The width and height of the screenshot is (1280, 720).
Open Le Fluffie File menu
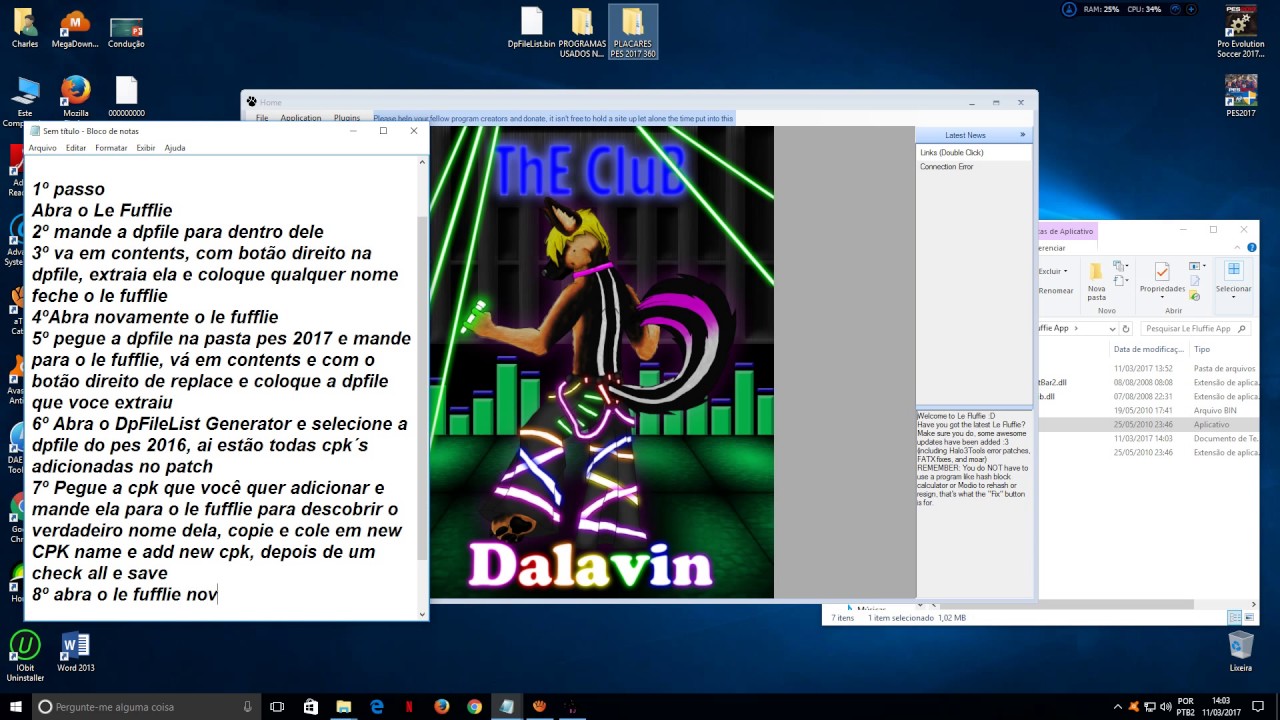point(262,118)
